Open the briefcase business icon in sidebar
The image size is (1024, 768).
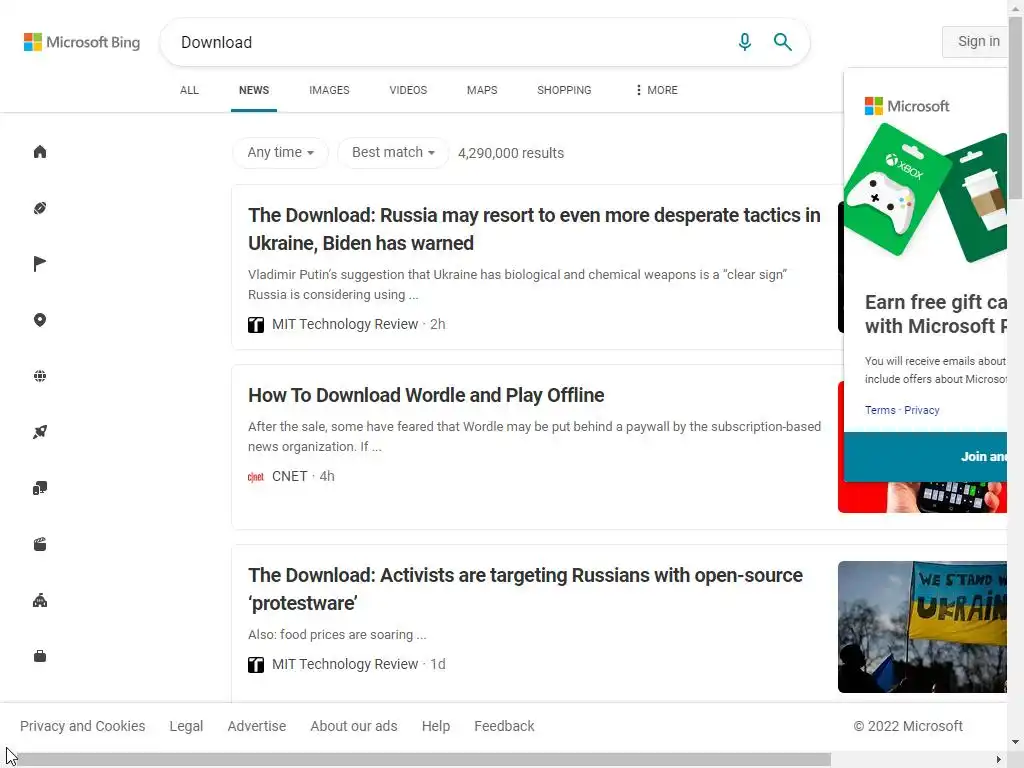point(40,656)
